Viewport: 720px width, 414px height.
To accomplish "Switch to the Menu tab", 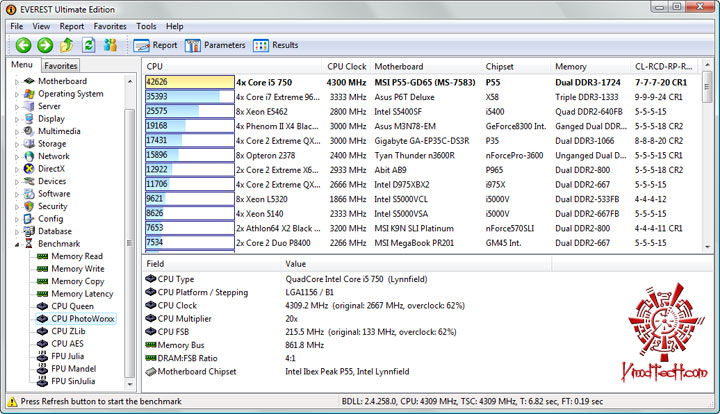I will [x=22, y=65].
